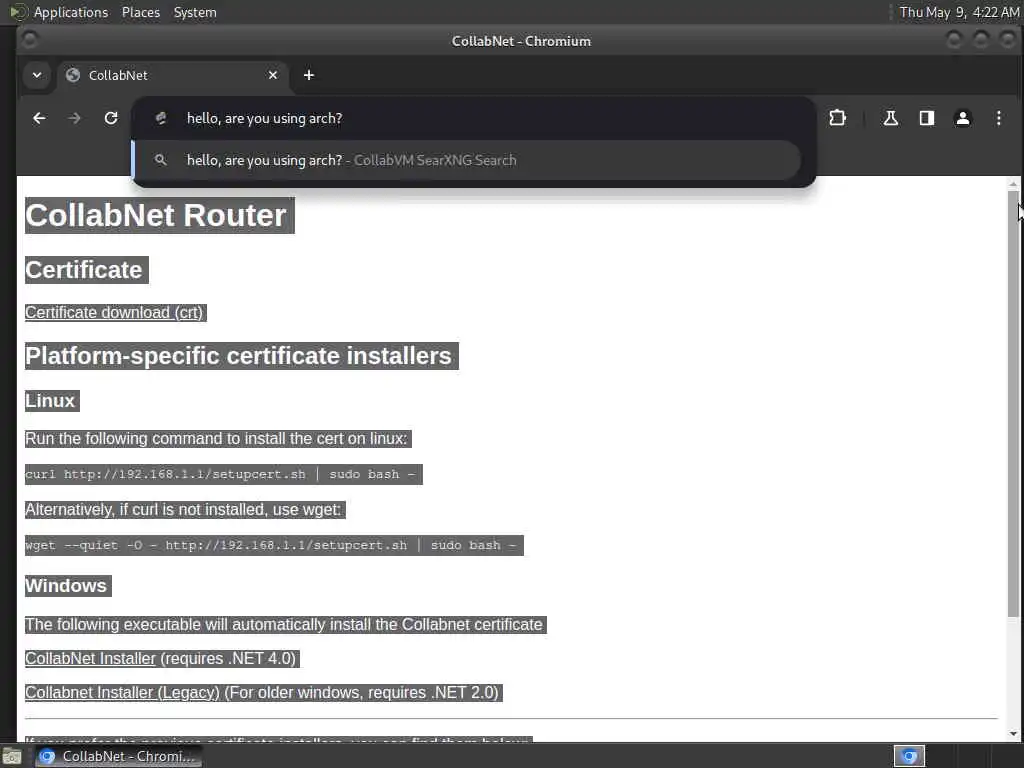Select the SearXNG search suggestion row
The height and width of the screenshot is (768, 1024).
pos(467,160)
